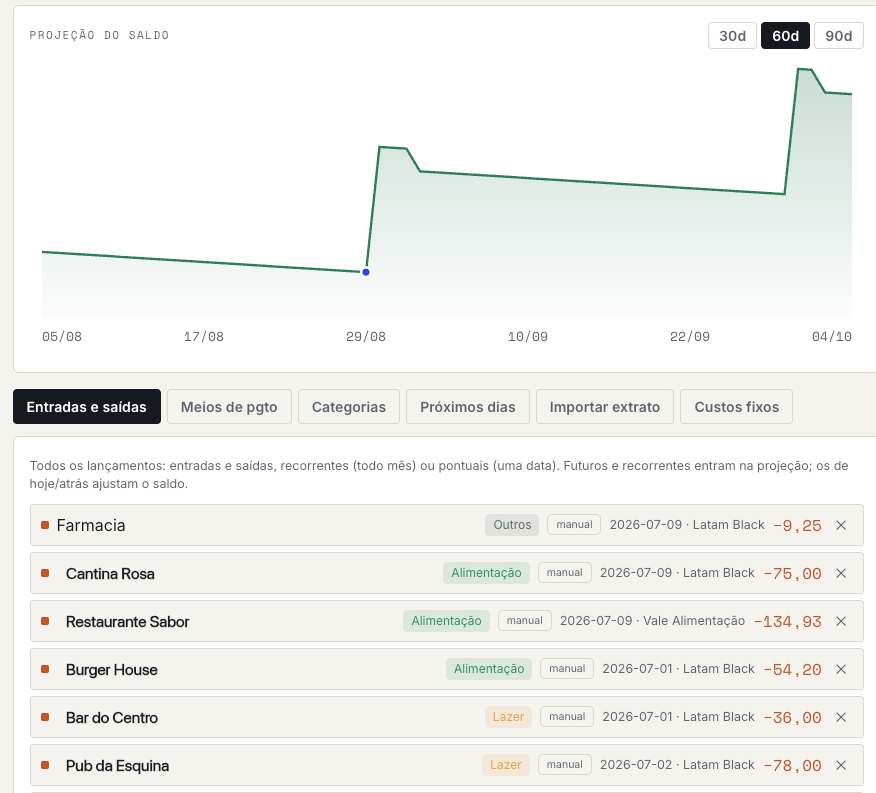The image size is (876, 793).
Task: Delete the Farmacia entry
Action: pyautogui.click(x=841, y=525)
